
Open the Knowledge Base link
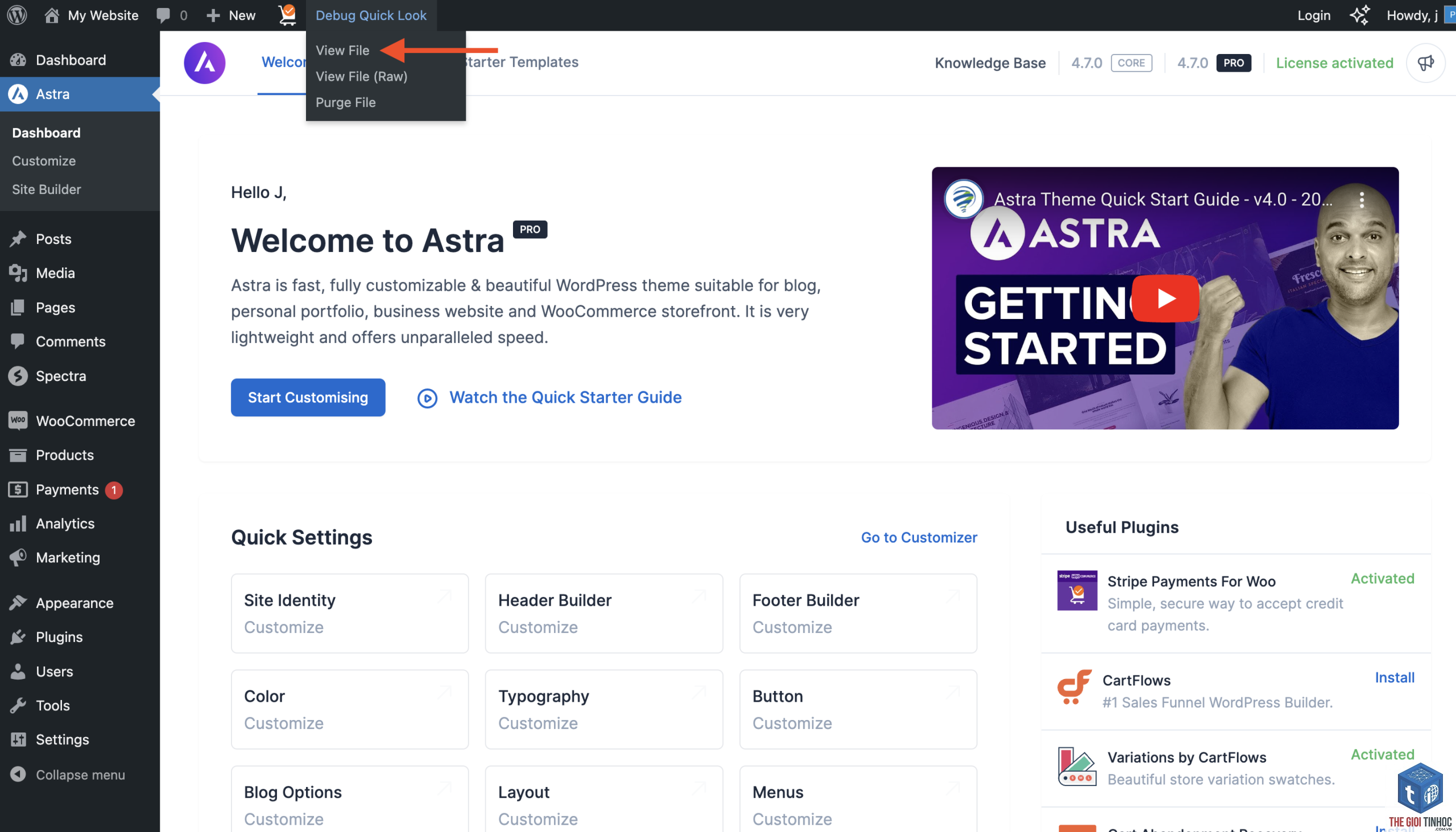tap(990, 63)
